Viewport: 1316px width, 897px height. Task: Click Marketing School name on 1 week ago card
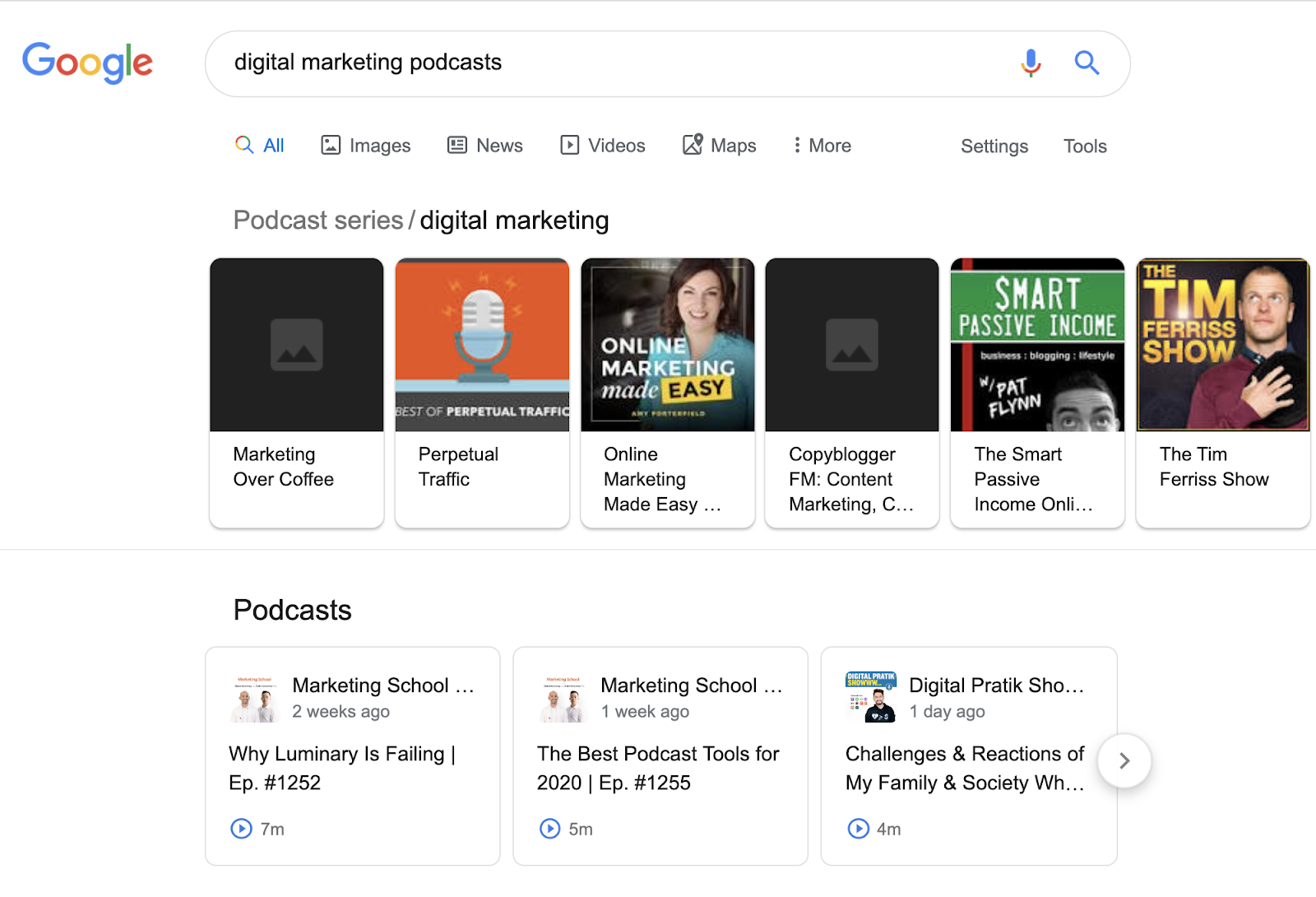[x=692, y=686]
